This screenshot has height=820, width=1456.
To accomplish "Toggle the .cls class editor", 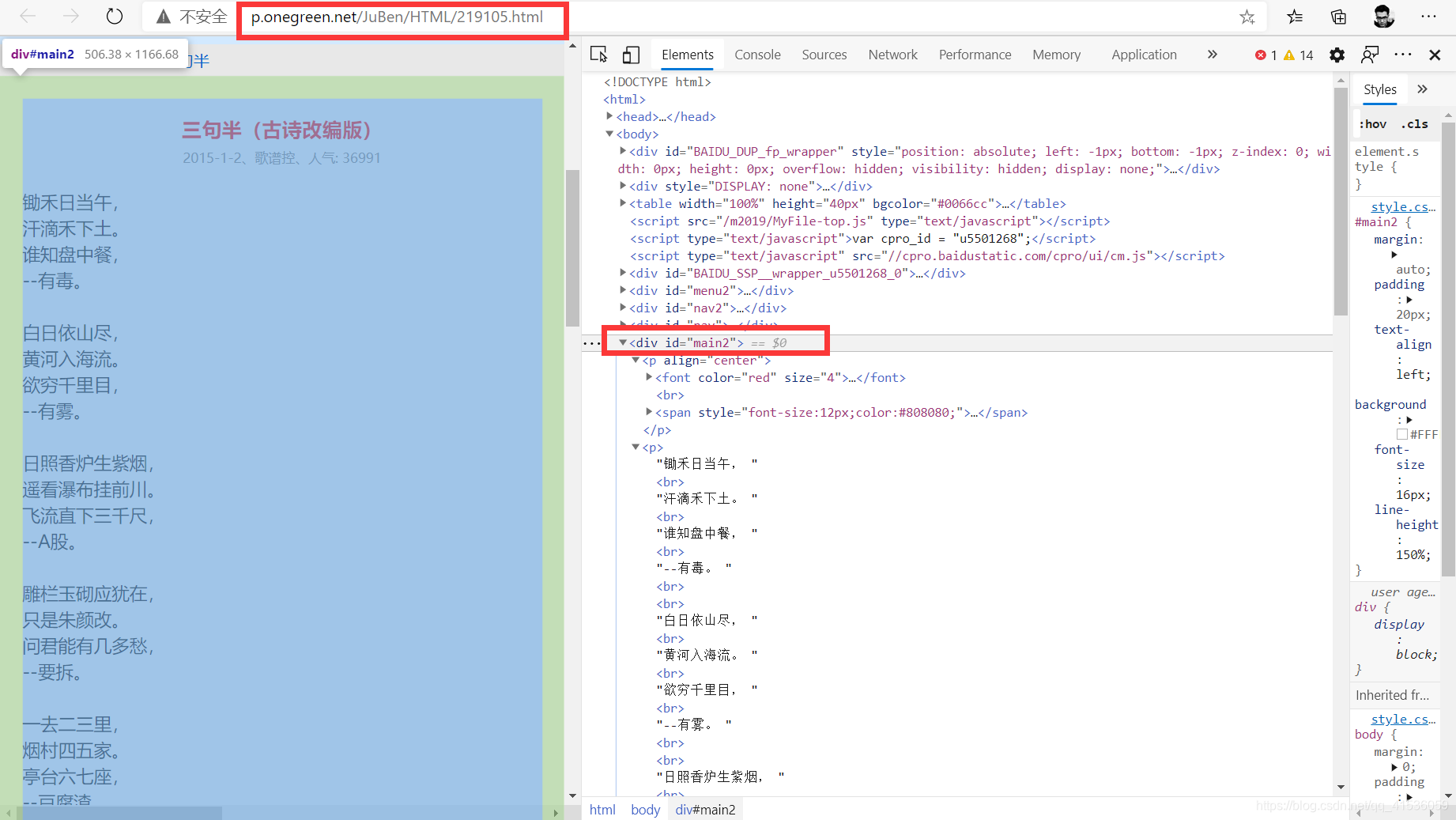I will (1414, 124).
